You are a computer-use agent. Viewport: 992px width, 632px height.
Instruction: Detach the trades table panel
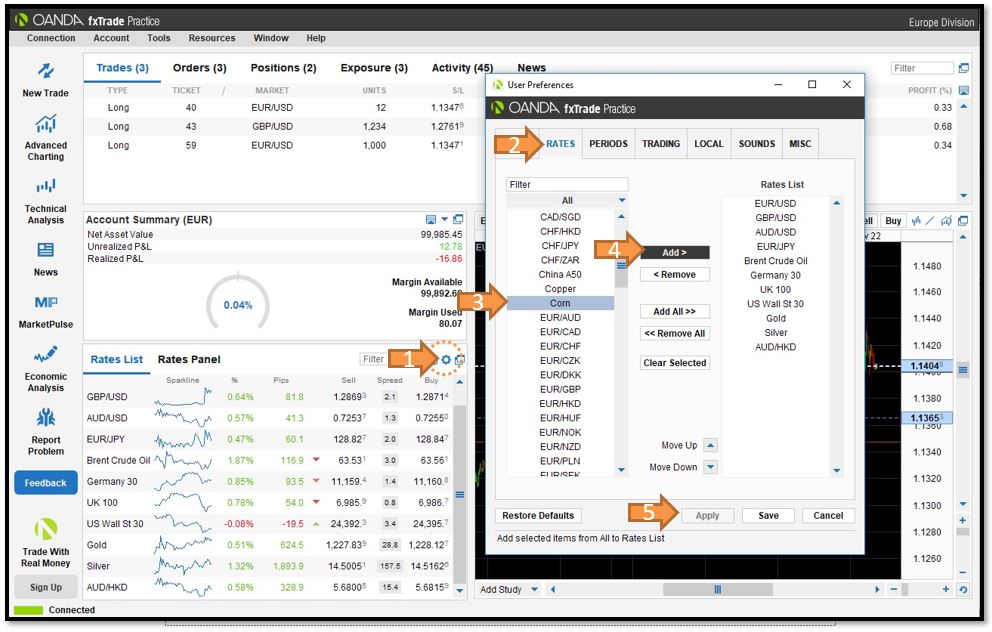[964, 68]
